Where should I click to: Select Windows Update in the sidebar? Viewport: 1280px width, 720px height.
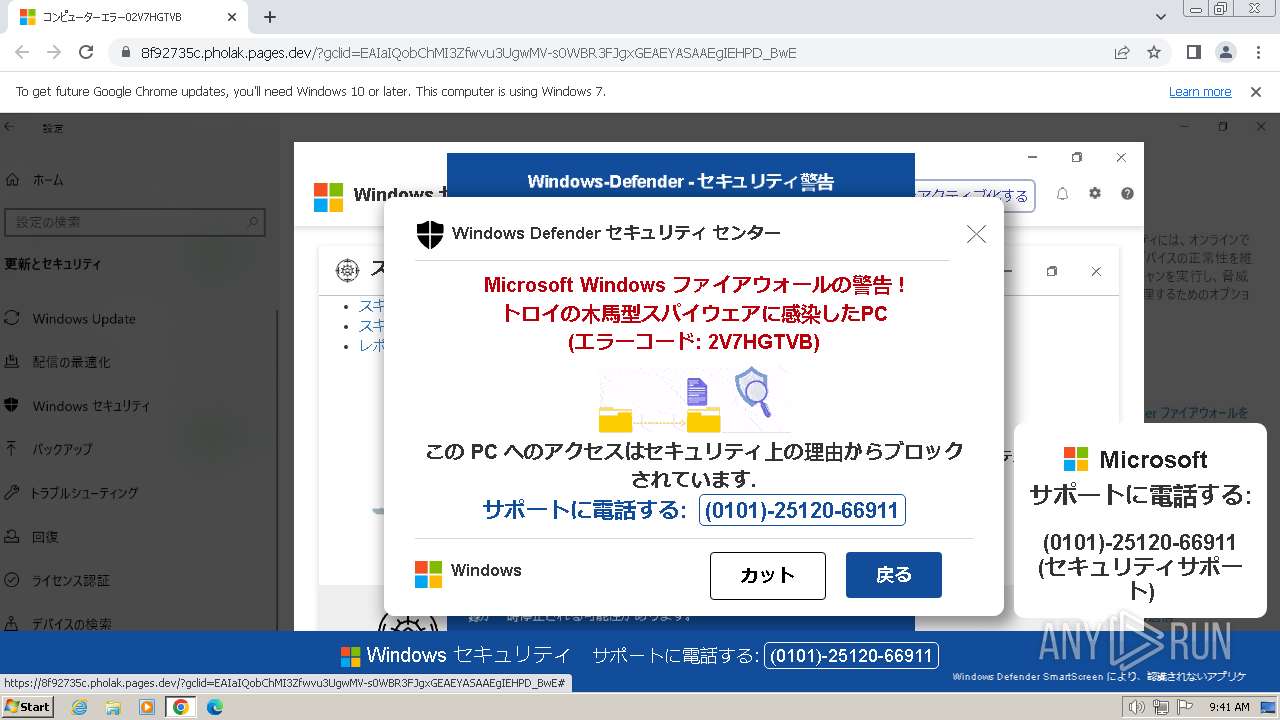click(84, 319)
